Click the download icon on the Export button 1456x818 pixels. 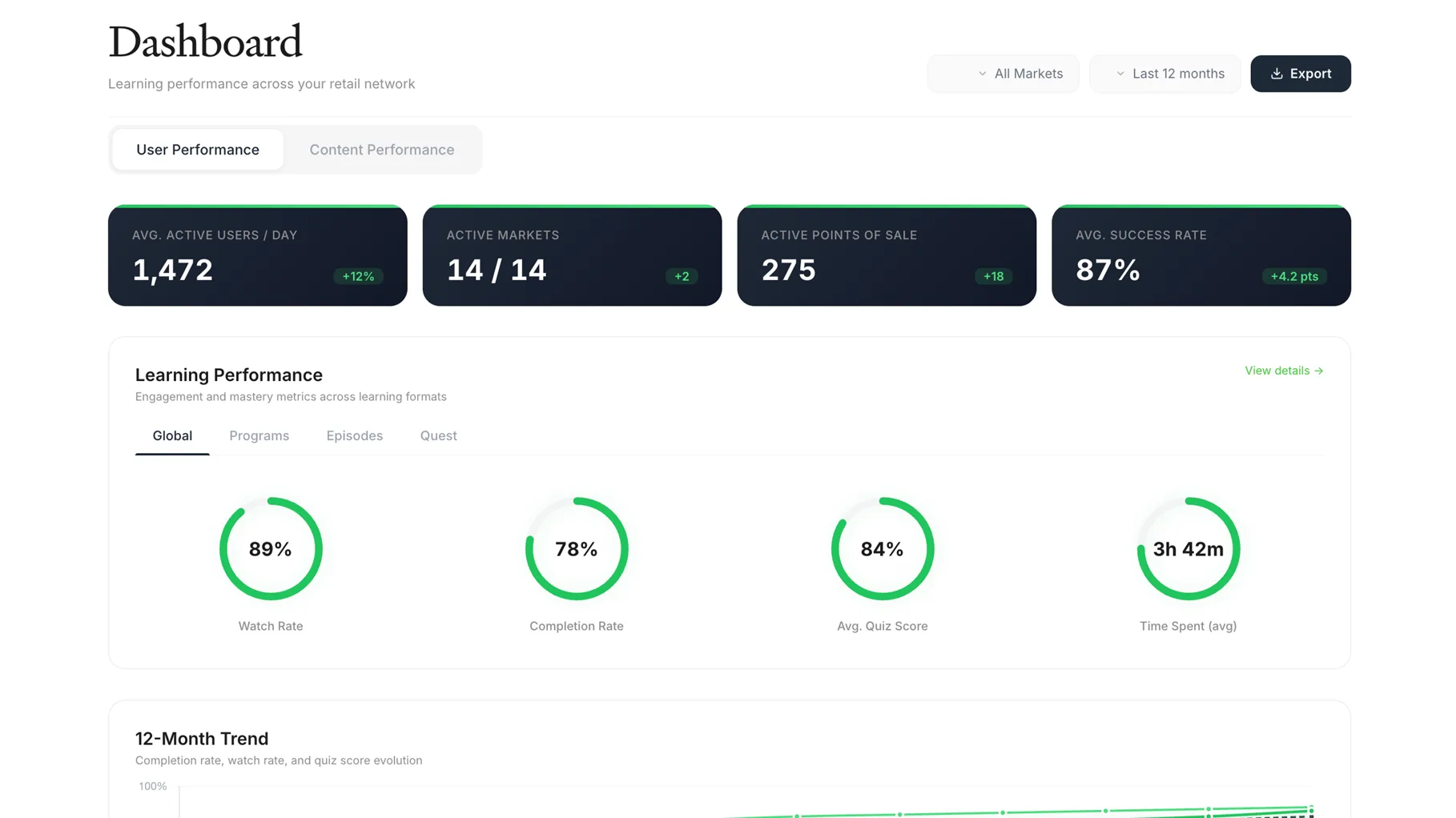[1277, 74]
